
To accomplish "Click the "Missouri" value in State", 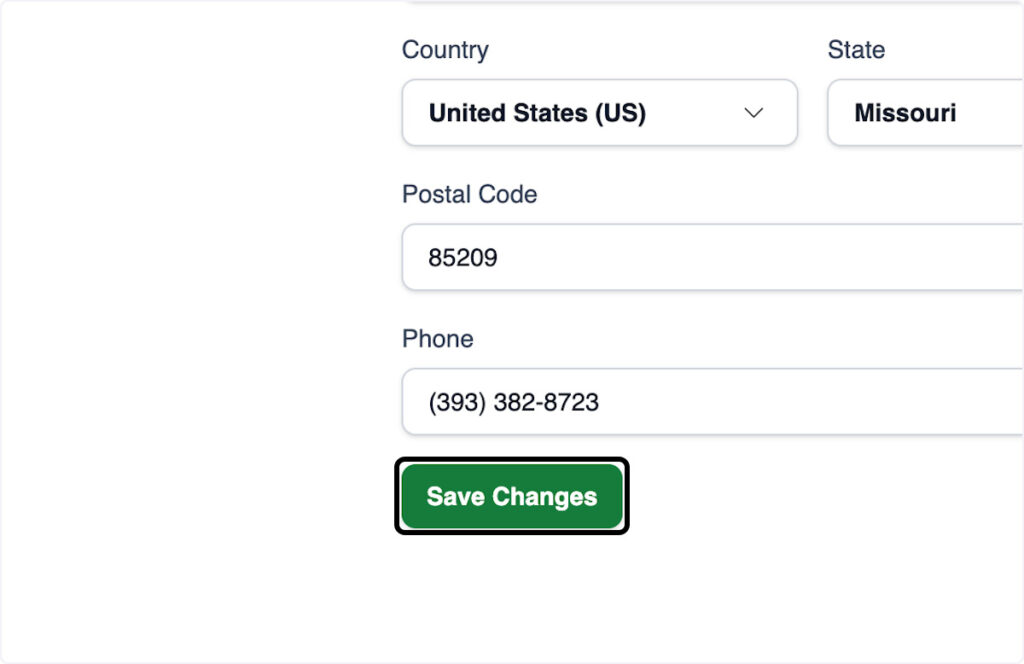I will tap(905, 113).
